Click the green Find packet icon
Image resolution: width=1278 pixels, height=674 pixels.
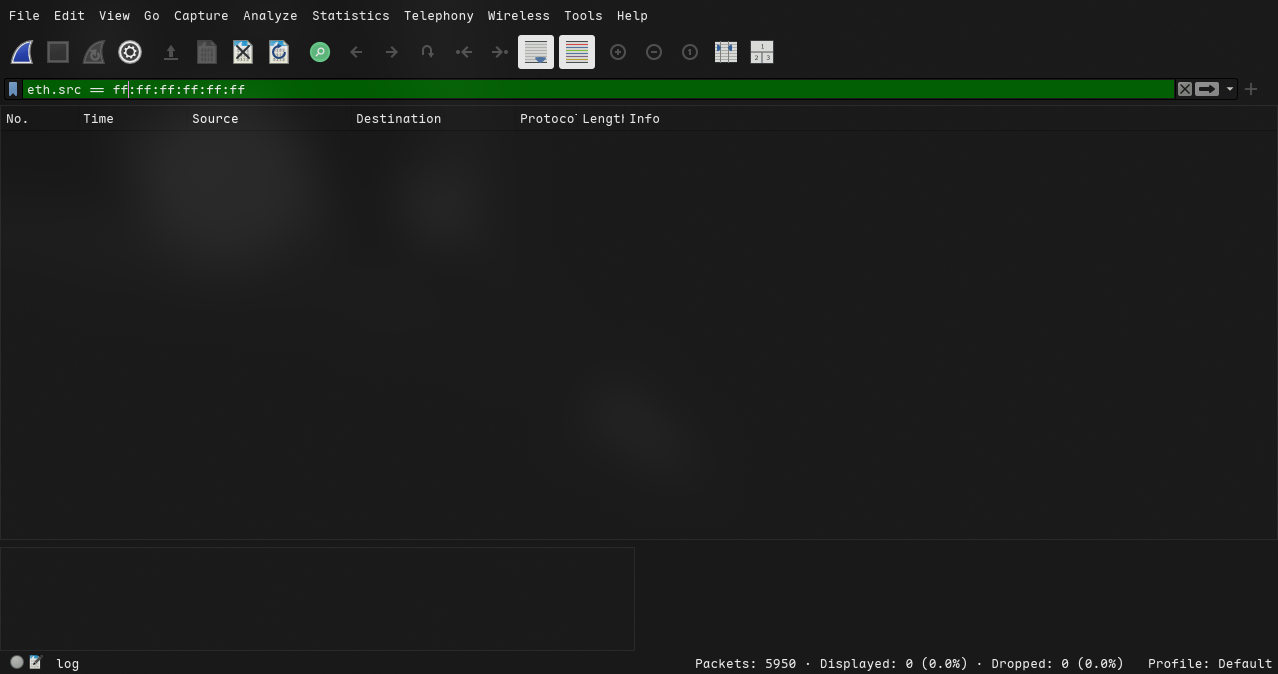pyautogui.click(x=320, y=52)
